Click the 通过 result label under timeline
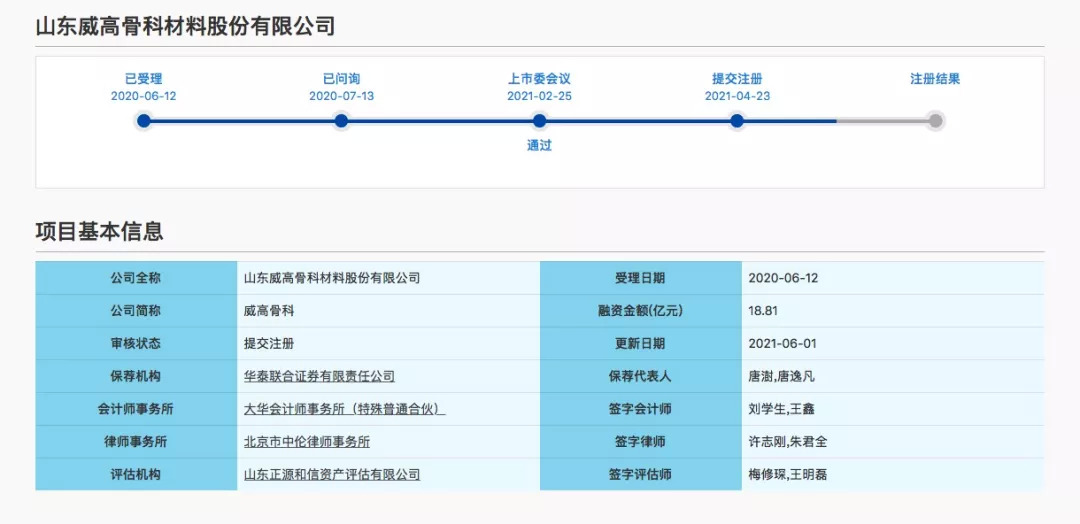 (539, 145)
